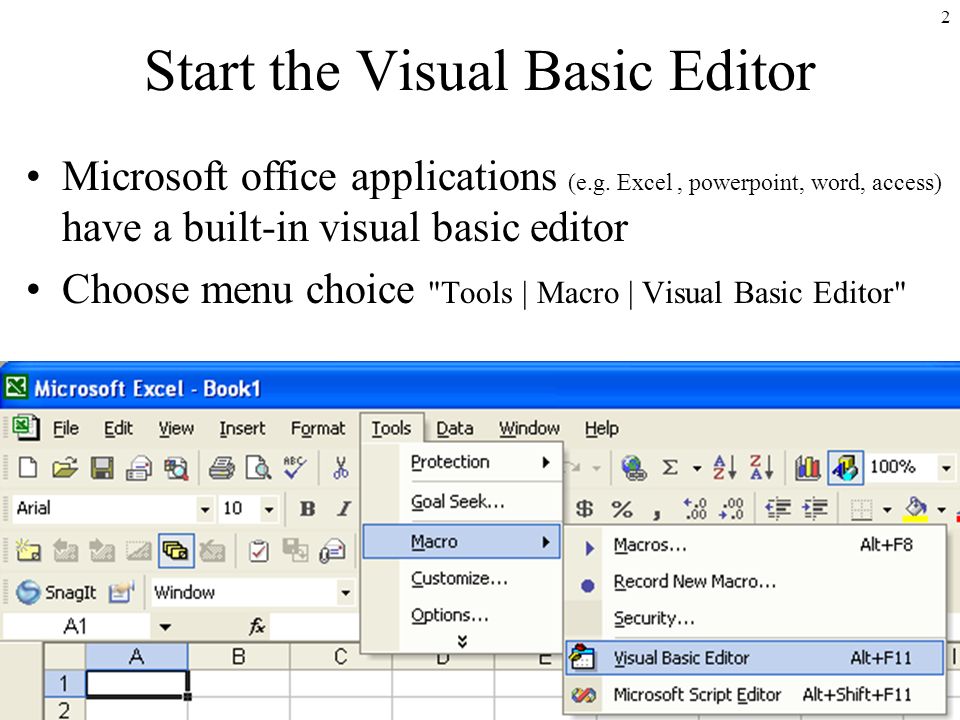Select Visual Basic Editor menu item
The image size is (960, 720).
(x=754, y=658)
